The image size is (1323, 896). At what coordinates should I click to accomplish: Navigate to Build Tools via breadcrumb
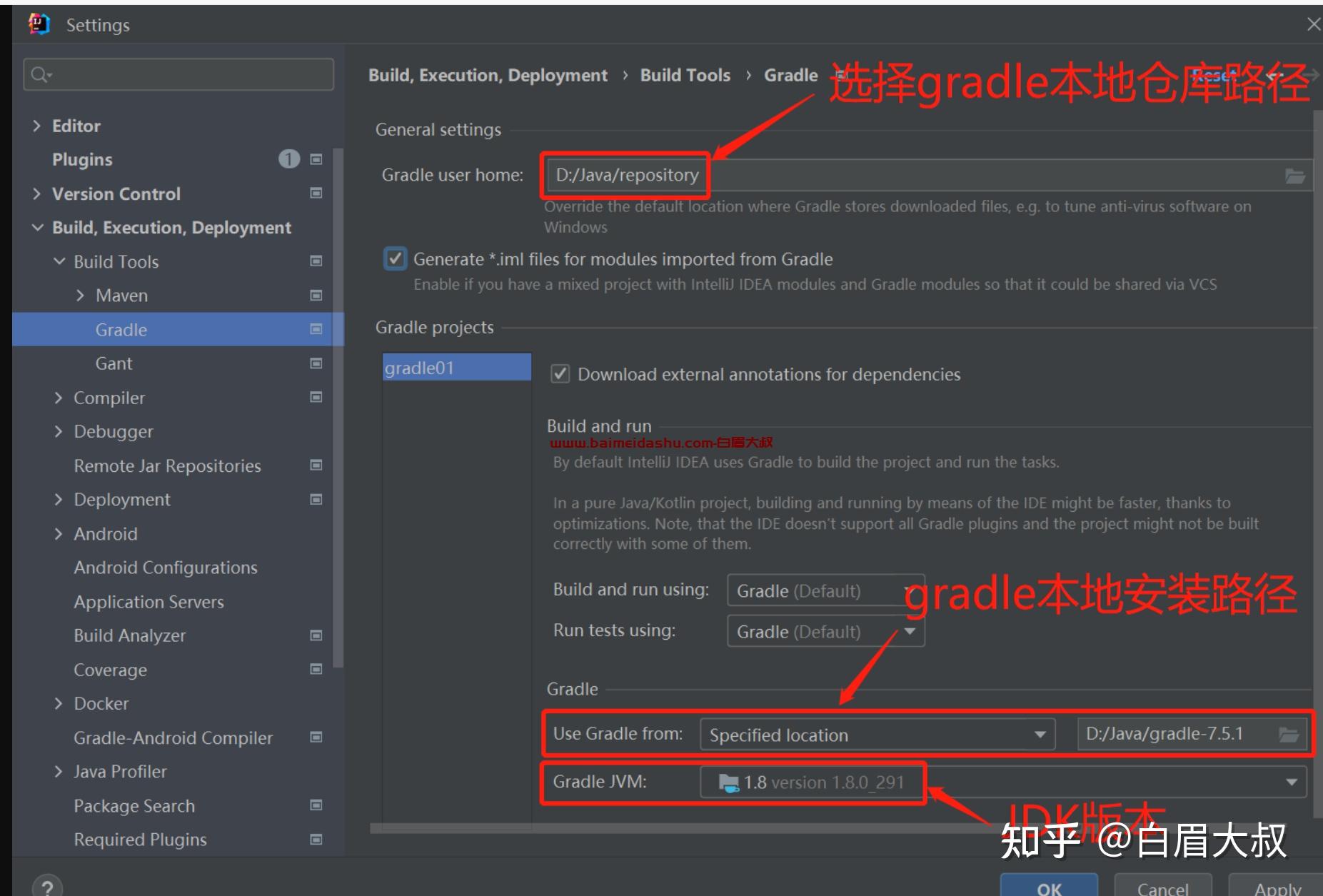coord(684,74)
